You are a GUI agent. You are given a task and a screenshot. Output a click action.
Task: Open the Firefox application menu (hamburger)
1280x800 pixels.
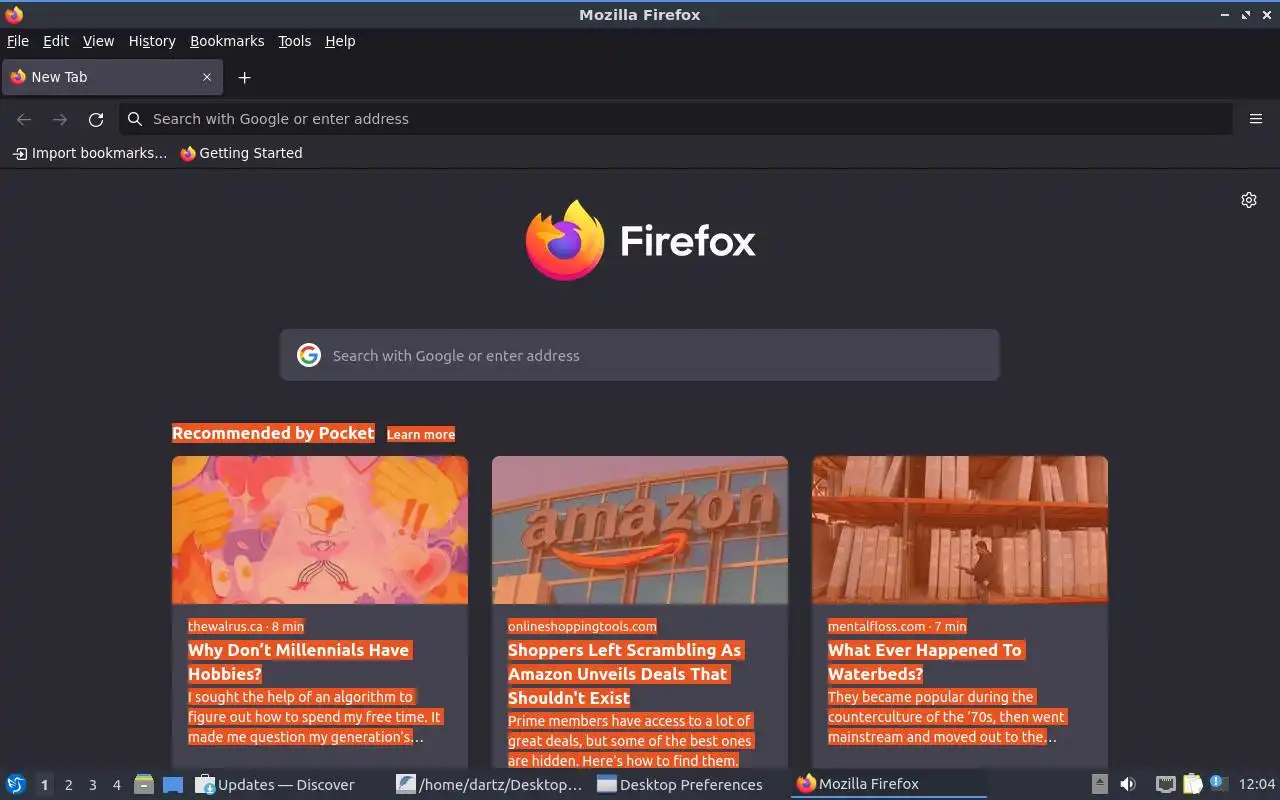pos(1256,119)
